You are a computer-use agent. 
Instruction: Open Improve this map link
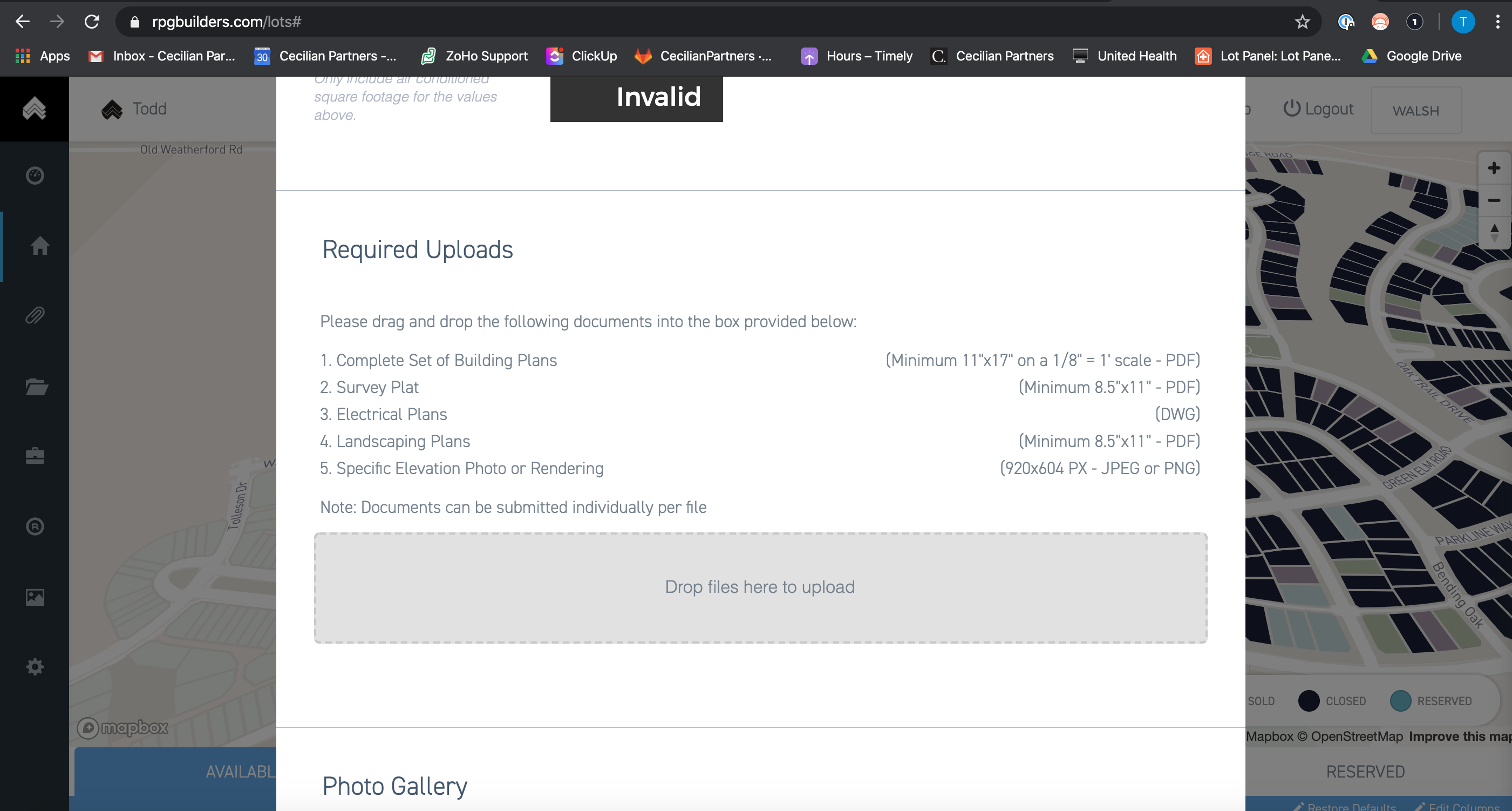(x=1460, y=736)
